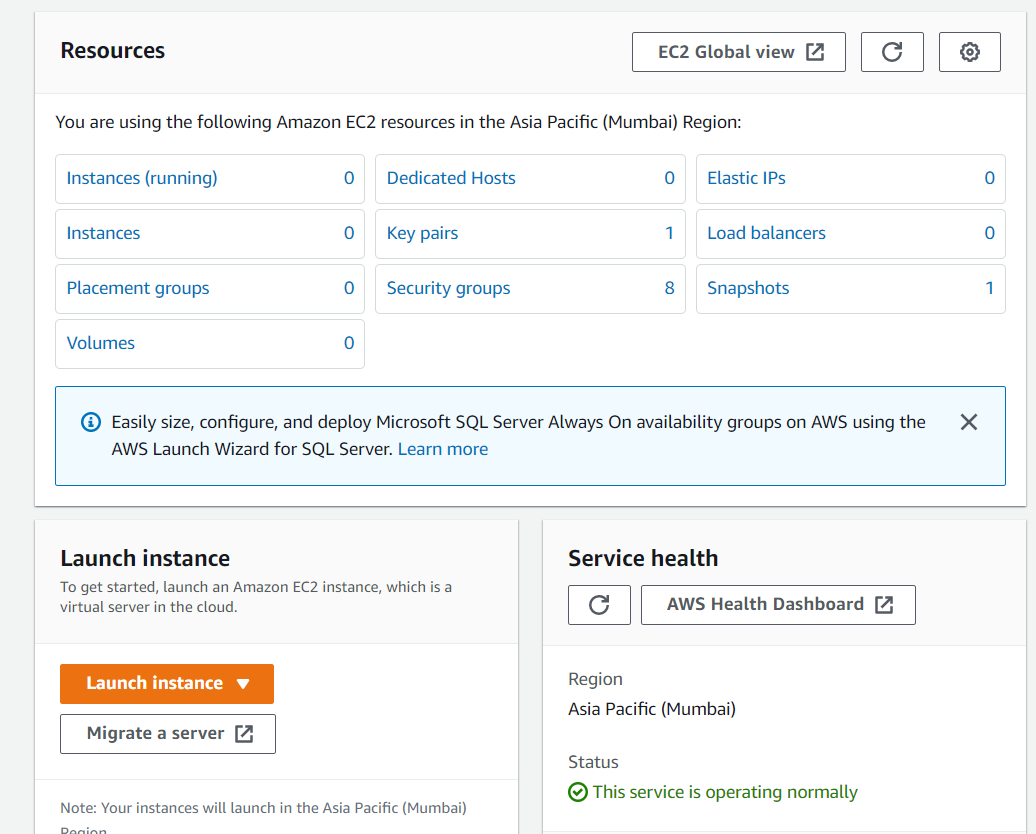Click the Volumes count 0

(x=349, y=343)
